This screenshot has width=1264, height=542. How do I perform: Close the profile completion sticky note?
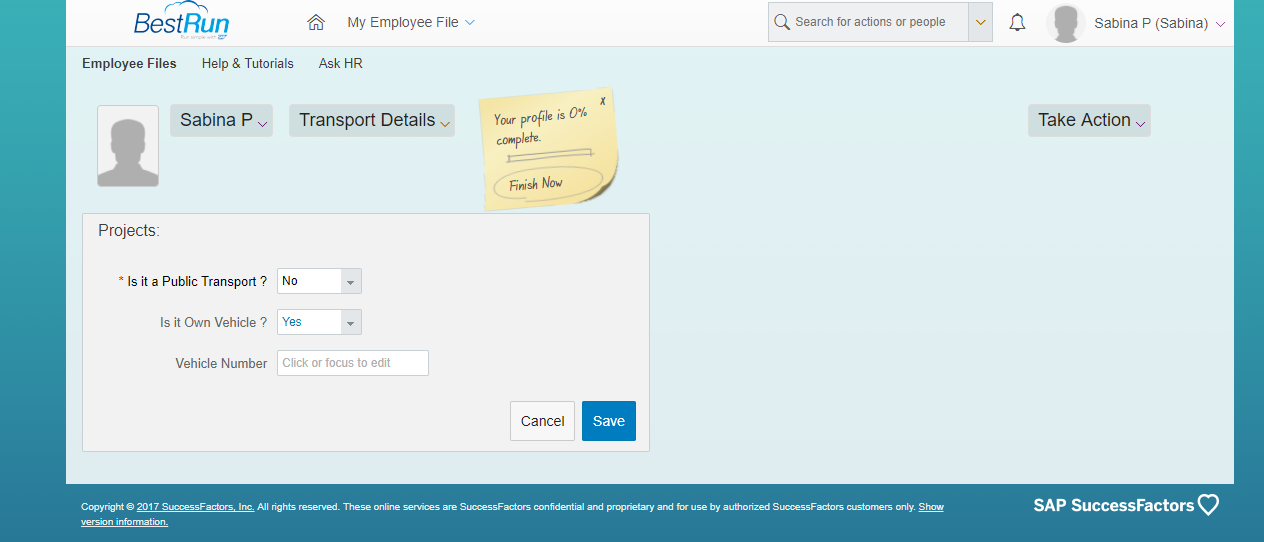[602, 101]
